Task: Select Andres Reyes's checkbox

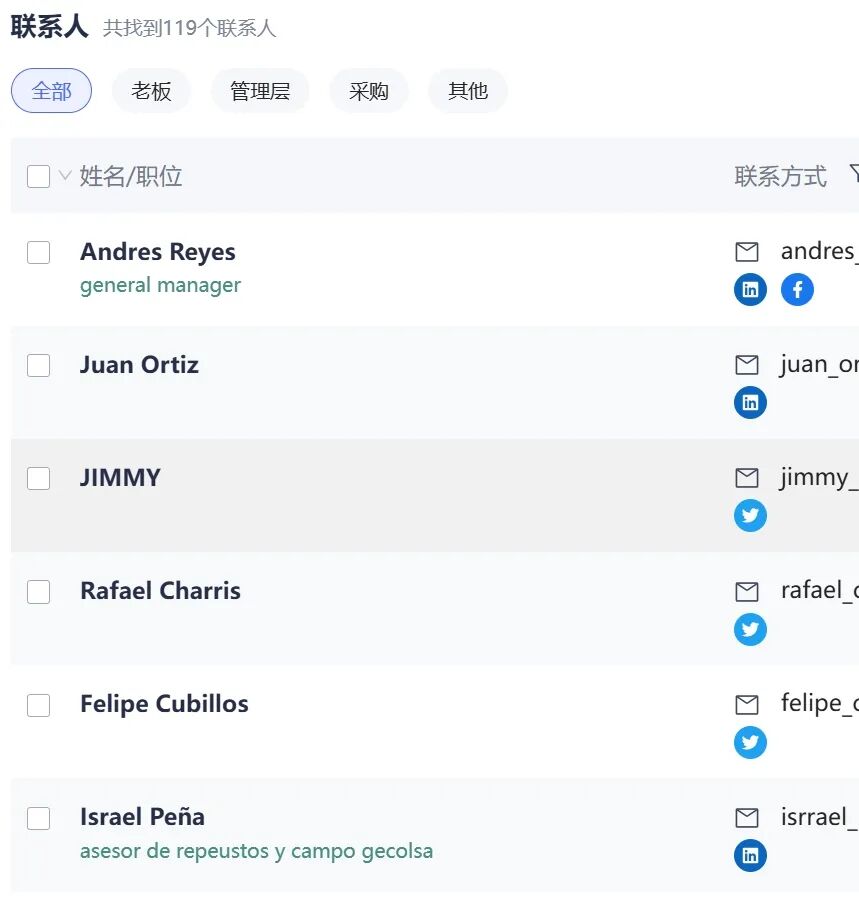Action: [x=38, y=252]
